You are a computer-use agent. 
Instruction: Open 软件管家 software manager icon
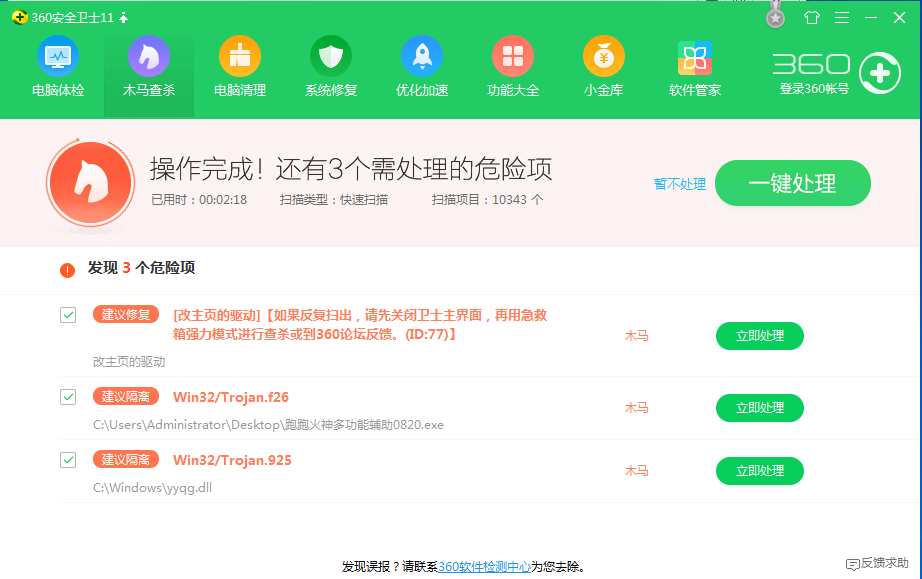click(x=695, y=58)
